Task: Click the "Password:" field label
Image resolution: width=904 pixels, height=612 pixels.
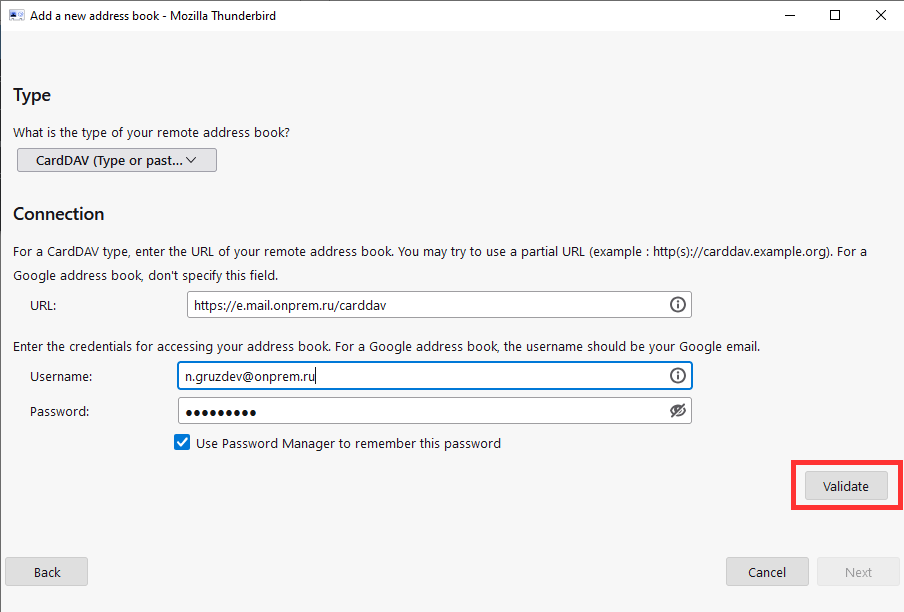Action: [59, 411]
